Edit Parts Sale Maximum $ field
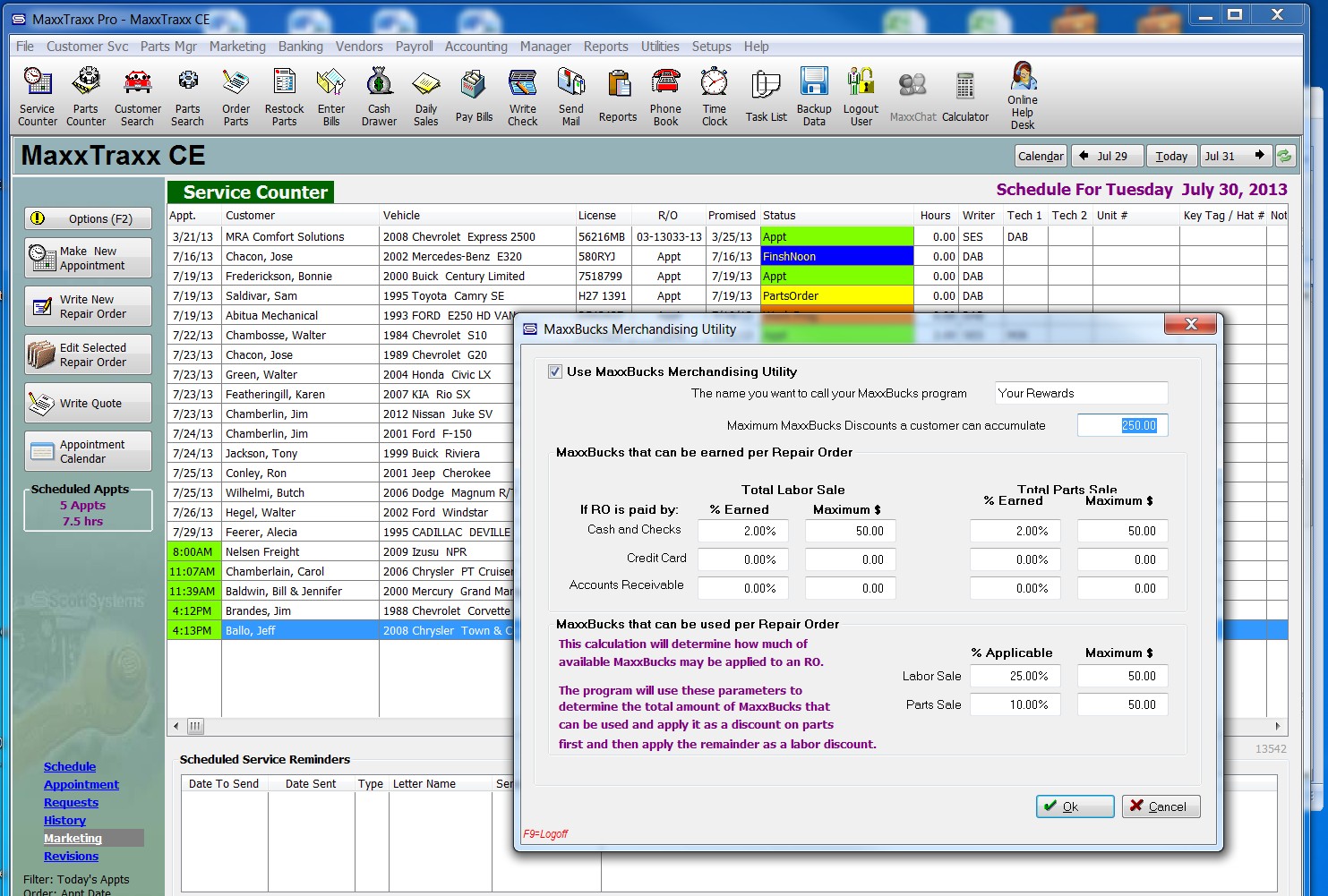Screen dimensions: 1328x896 [1123, 704]
